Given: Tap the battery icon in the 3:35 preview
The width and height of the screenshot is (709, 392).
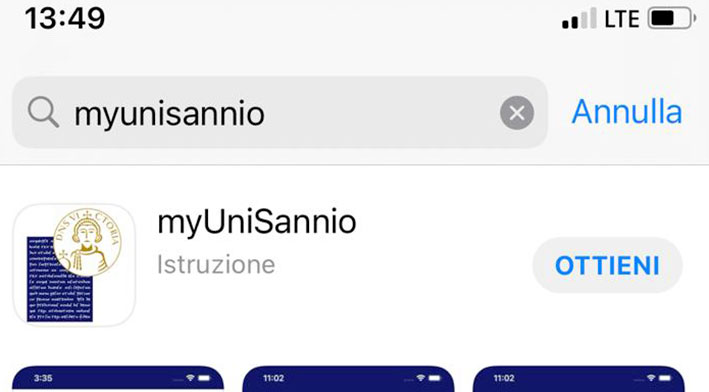Looking at the screenshot, I should point(204,378).
